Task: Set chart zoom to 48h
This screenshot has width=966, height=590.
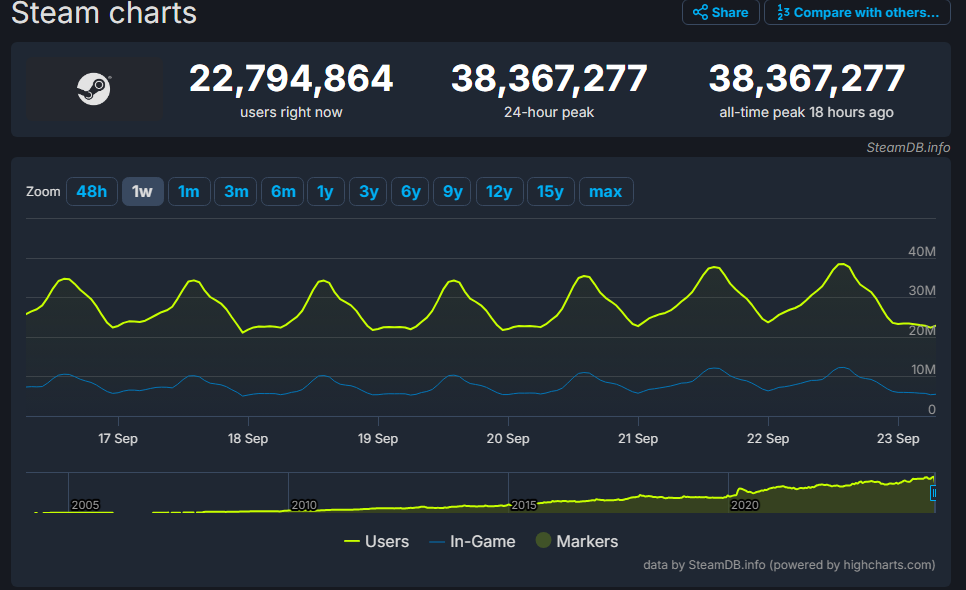Action: coord(92,192)
